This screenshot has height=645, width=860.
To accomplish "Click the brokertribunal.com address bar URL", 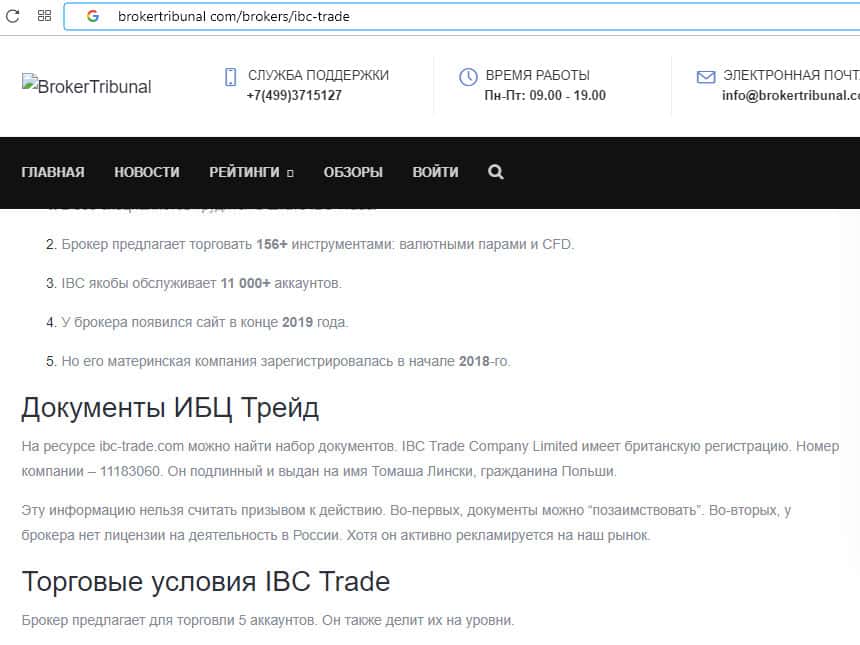I will coord(234,16).
